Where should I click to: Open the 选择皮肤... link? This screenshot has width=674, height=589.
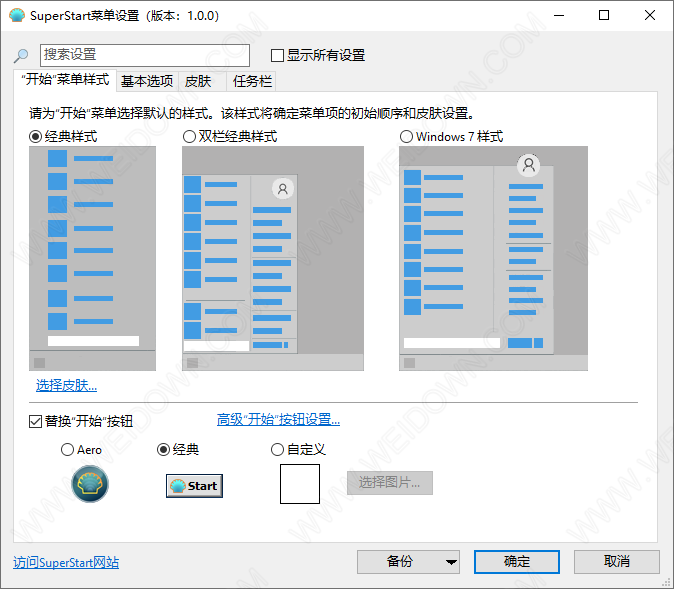coord(66,386)
